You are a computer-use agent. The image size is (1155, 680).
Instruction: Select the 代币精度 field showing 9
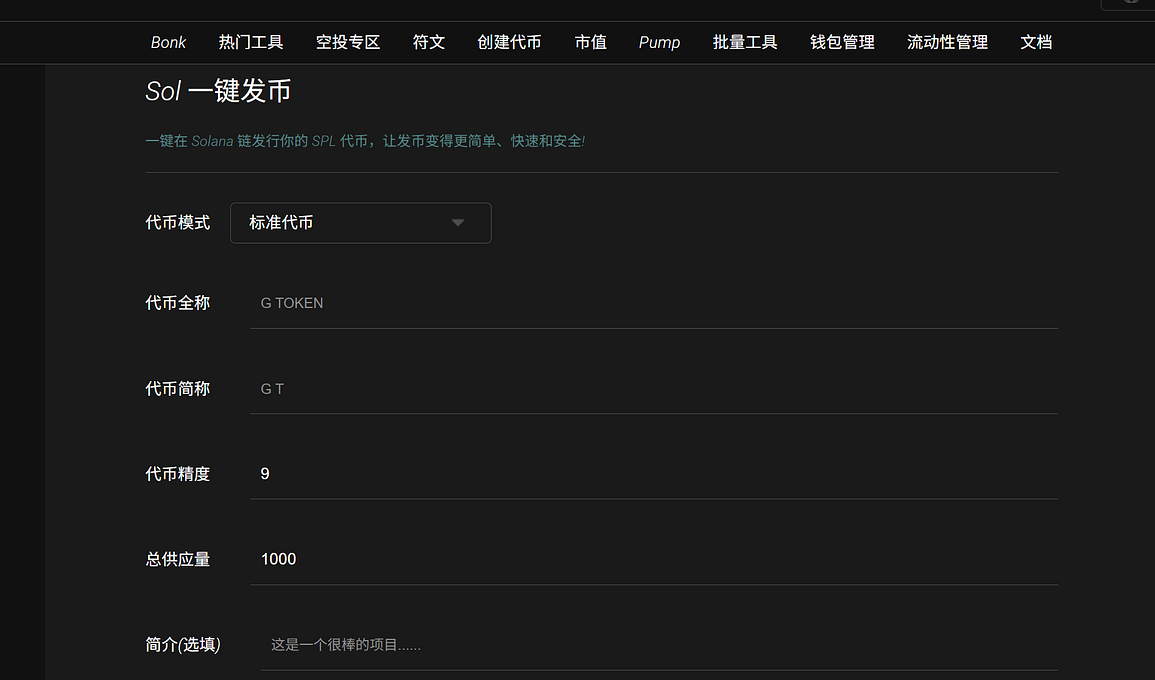[653, 474]
